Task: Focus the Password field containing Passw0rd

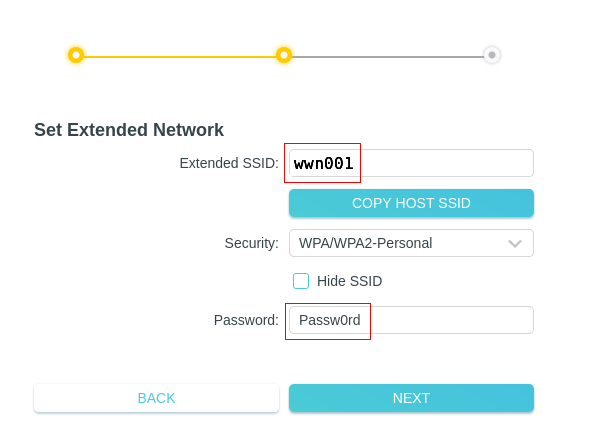Action: coord(411,320)
